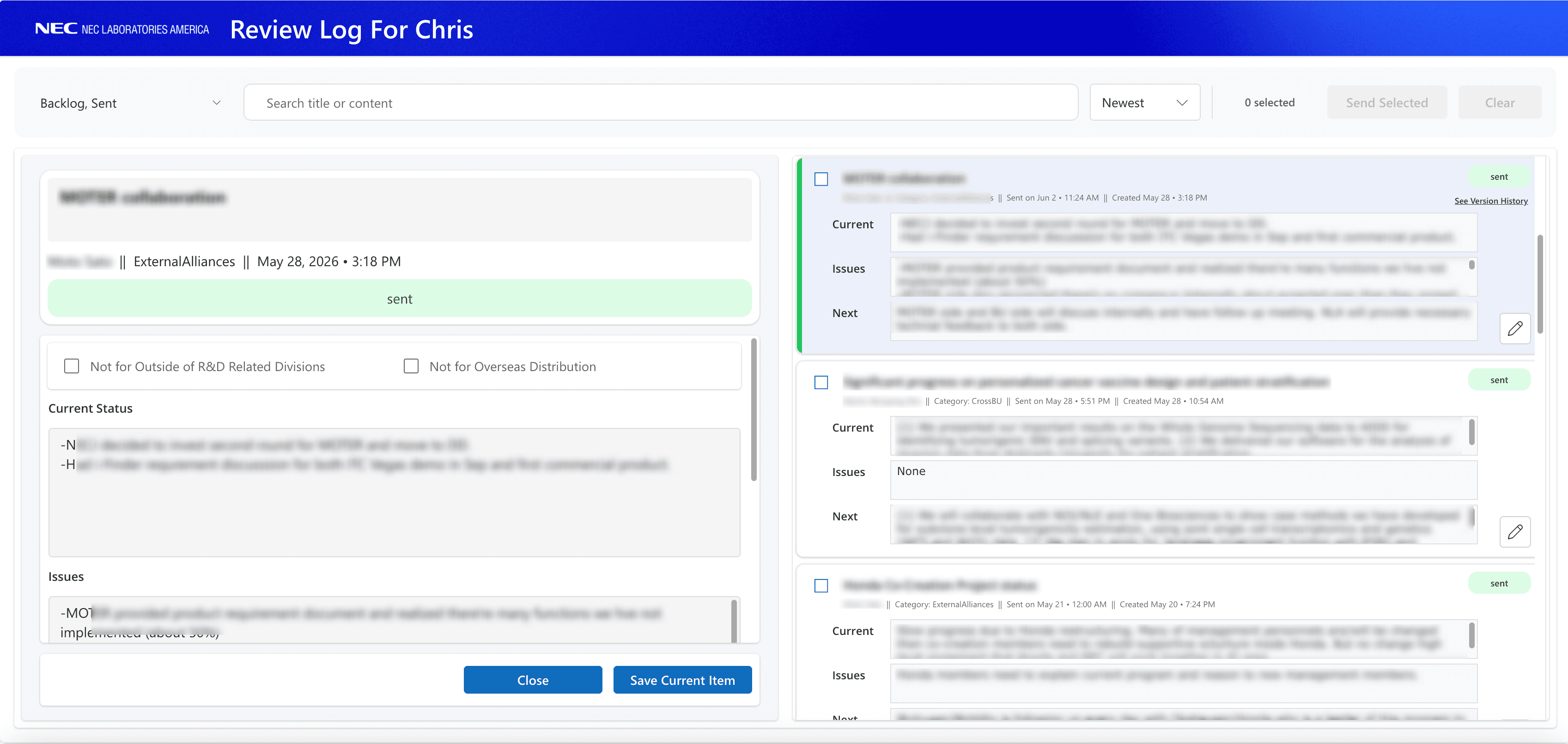Screen dimensions: 1568x744
Task: Check Not for Outside of R&D Related Divisions
Action: coord(72,366)
